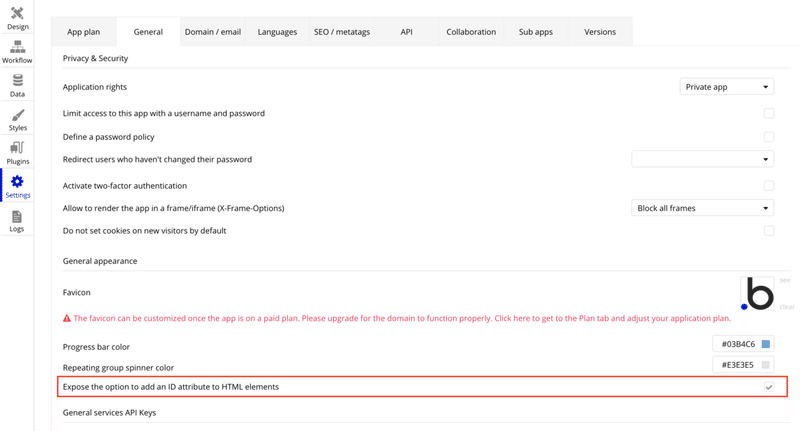Click the favicon upgrade plan warning link
This screenshot has width=800, height=431.
(402, 318)
